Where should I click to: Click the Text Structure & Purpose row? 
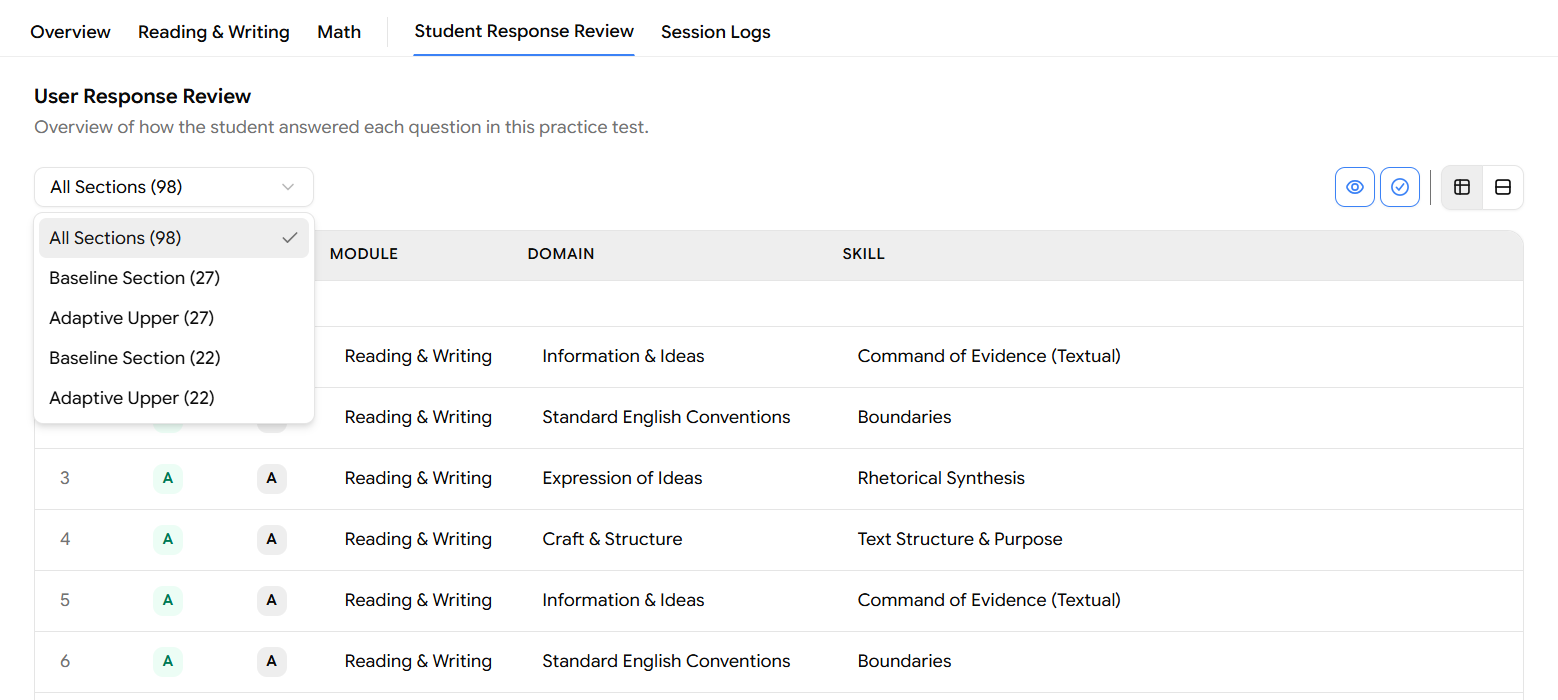[x=960, y=539]
